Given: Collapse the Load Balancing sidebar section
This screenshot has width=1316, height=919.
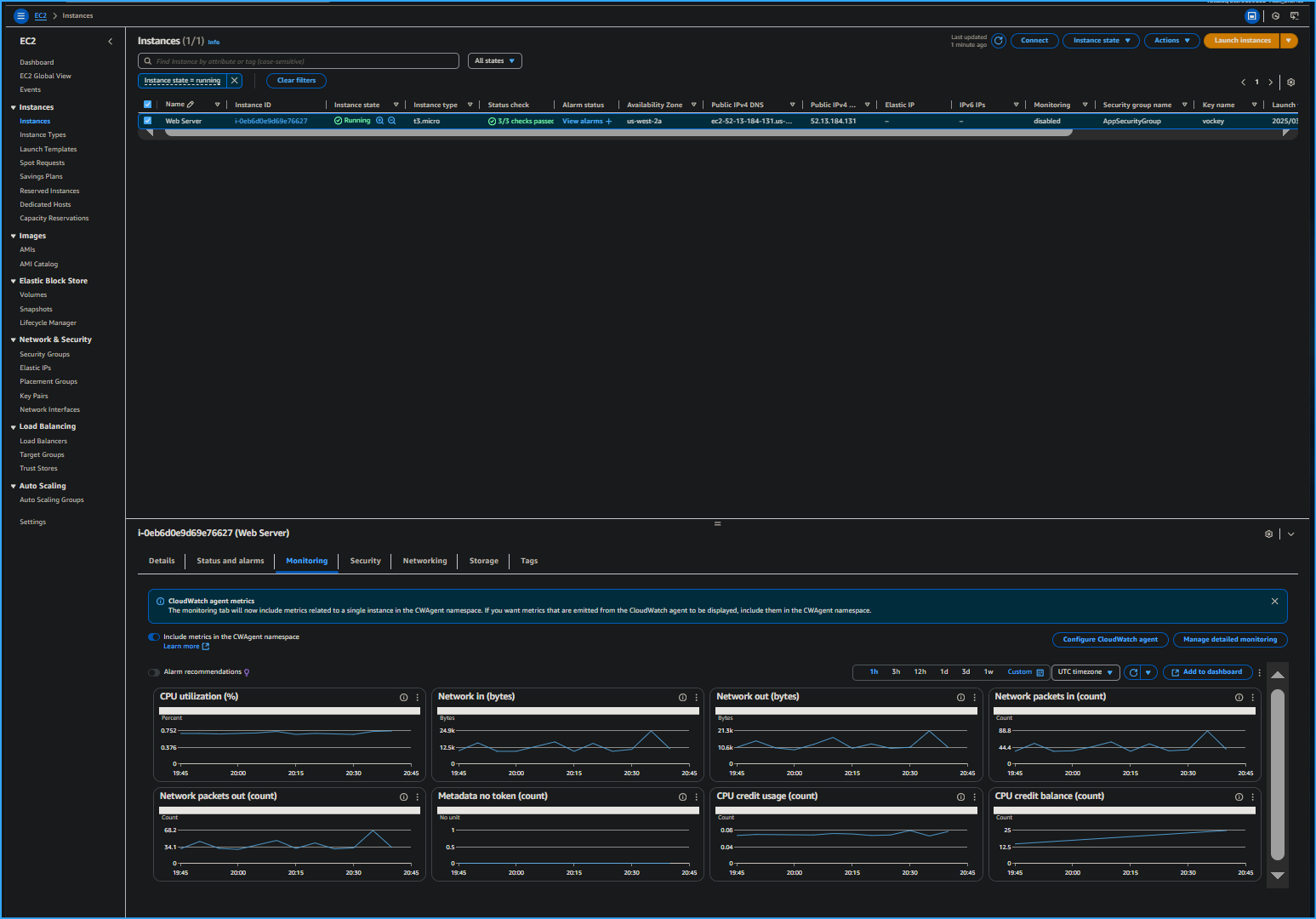Looking at the screenshot, I should [13, 425].
